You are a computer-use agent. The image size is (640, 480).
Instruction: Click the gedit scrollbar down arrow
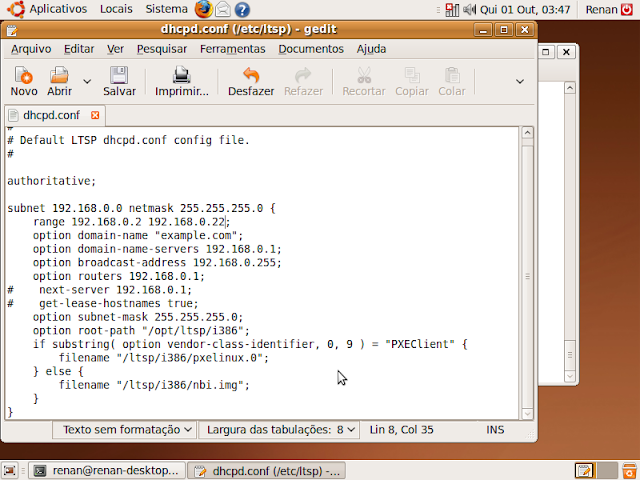pos(527,413)
